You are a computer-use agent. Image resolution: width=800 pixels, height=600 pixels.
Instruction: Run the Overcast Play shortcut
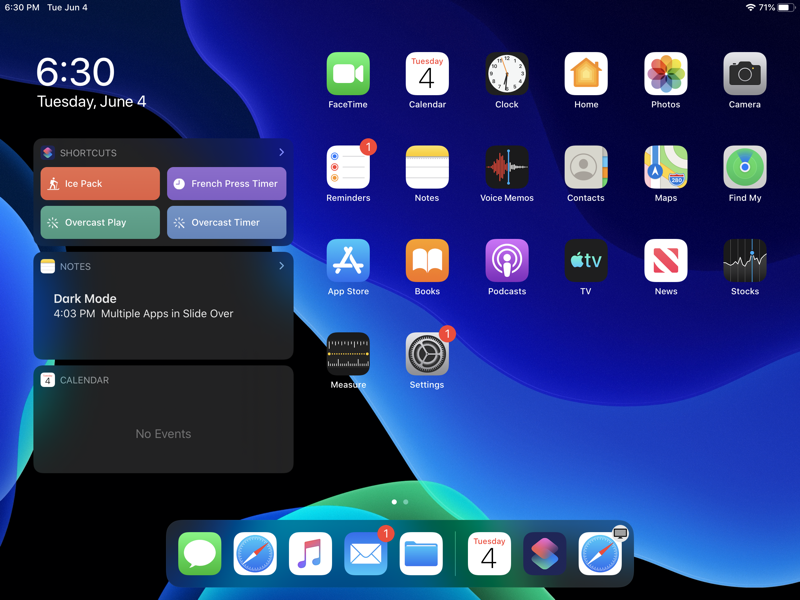coord(100,222)
